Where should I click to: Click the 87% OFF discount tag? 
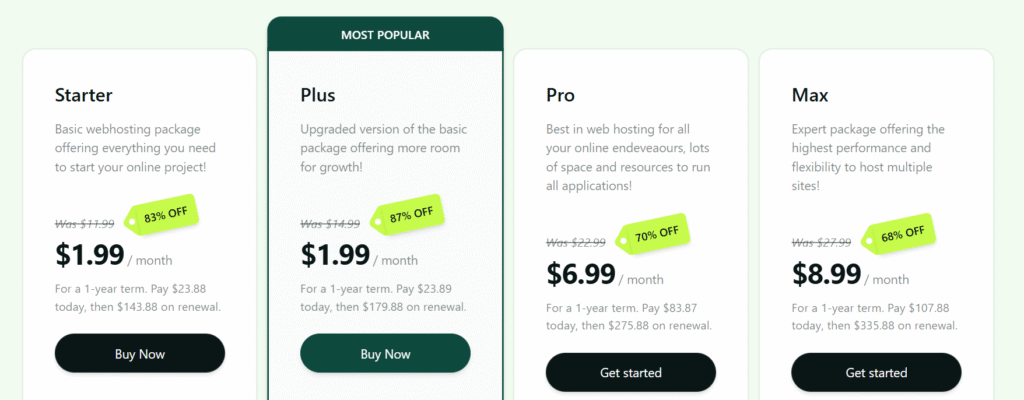pyautogui.click(x=410, y=213)
